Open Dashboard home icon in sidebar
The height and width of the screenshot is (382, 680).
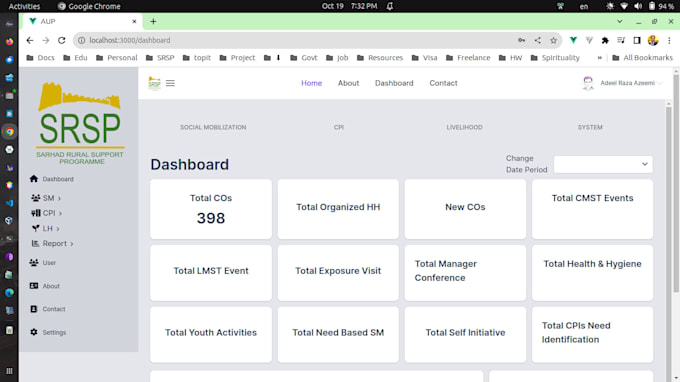click(34, 179)
